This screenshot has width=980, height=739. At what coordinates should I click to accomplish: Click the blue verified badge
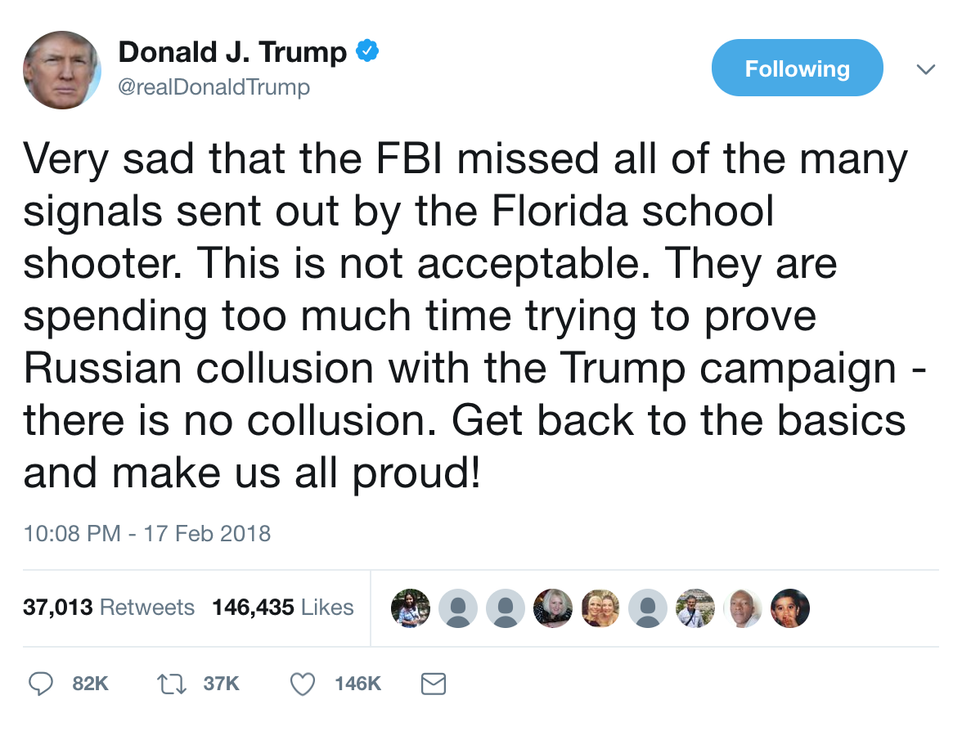click(367, 52)
